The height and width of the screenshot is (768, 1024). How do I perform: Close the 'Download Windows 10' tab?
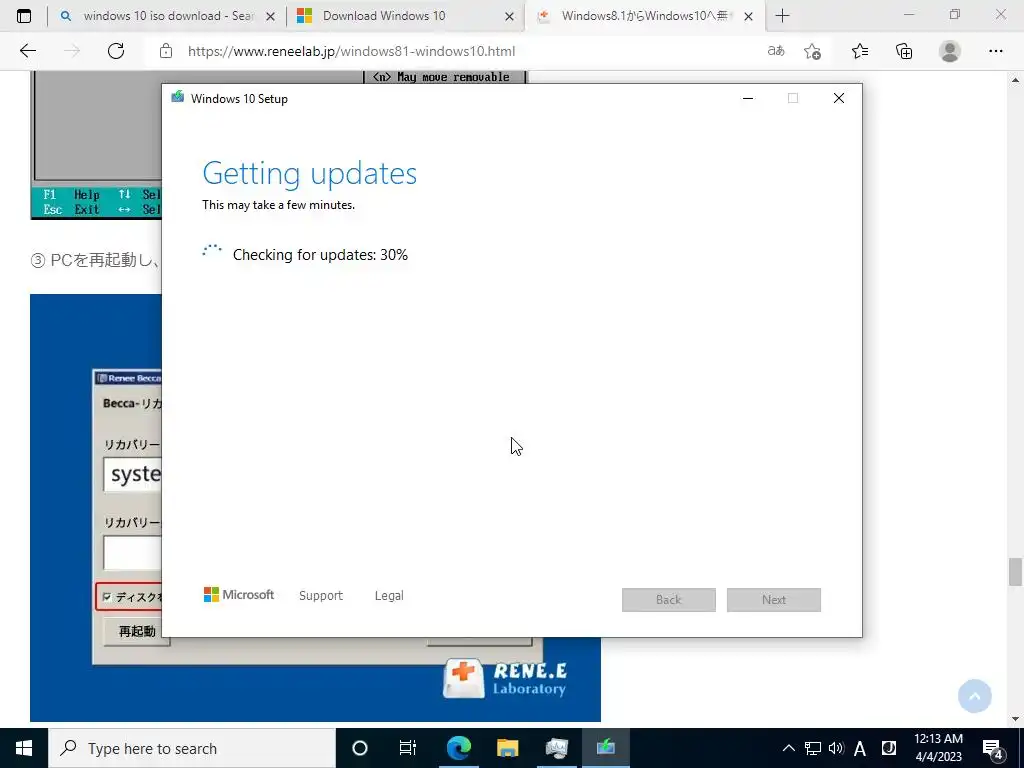click(509, 17)
